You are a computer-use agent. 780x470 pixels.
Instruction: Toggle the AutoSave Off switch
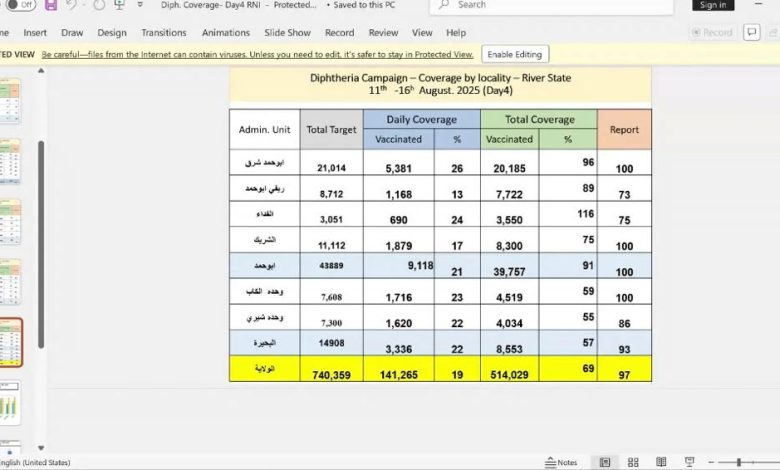point(23,5)
